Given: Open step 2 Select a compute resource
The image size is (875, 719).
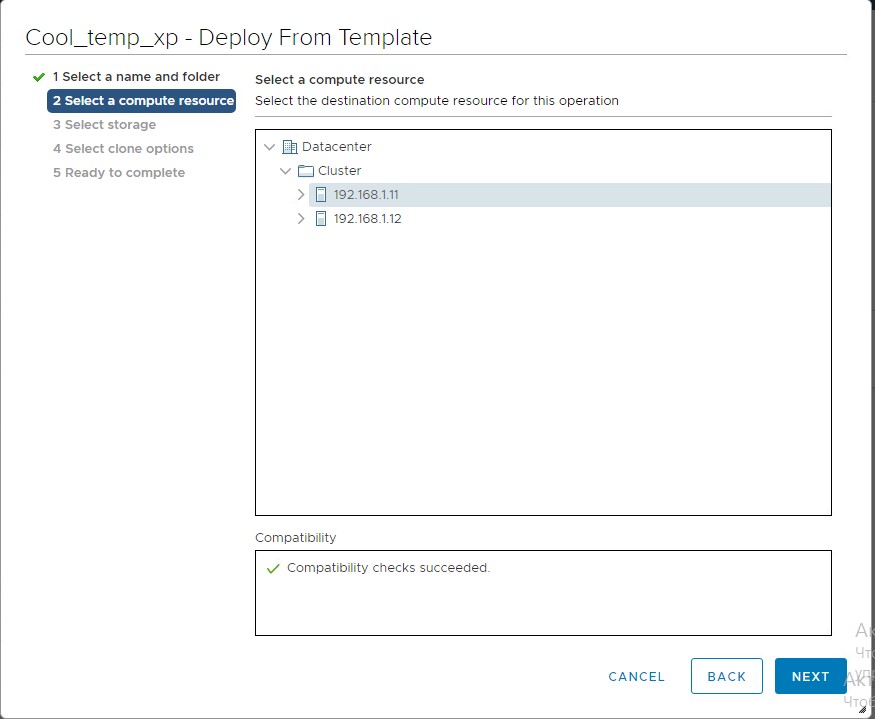Looking at the screenshot, I should tap(141, 101).
